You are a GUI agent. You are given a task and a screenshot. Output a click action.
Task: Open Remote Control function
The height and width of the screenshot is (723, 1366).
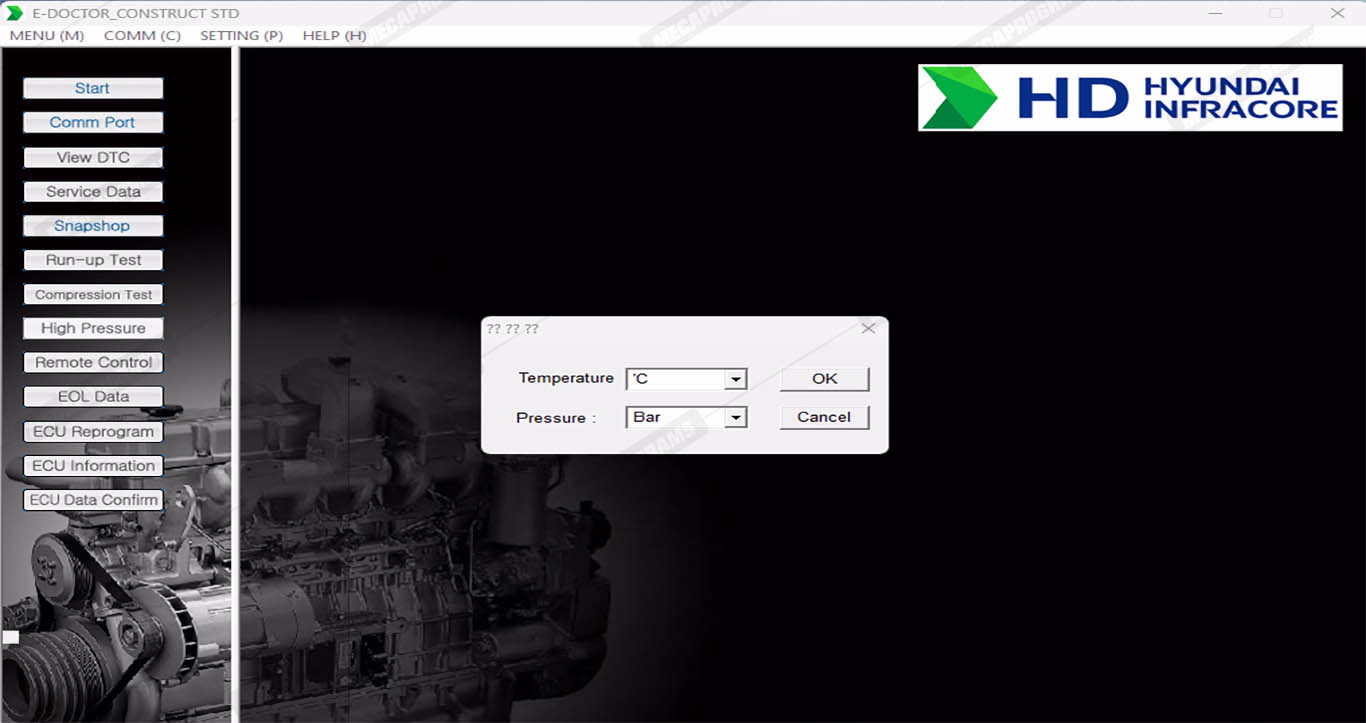(x=92, y=363)
